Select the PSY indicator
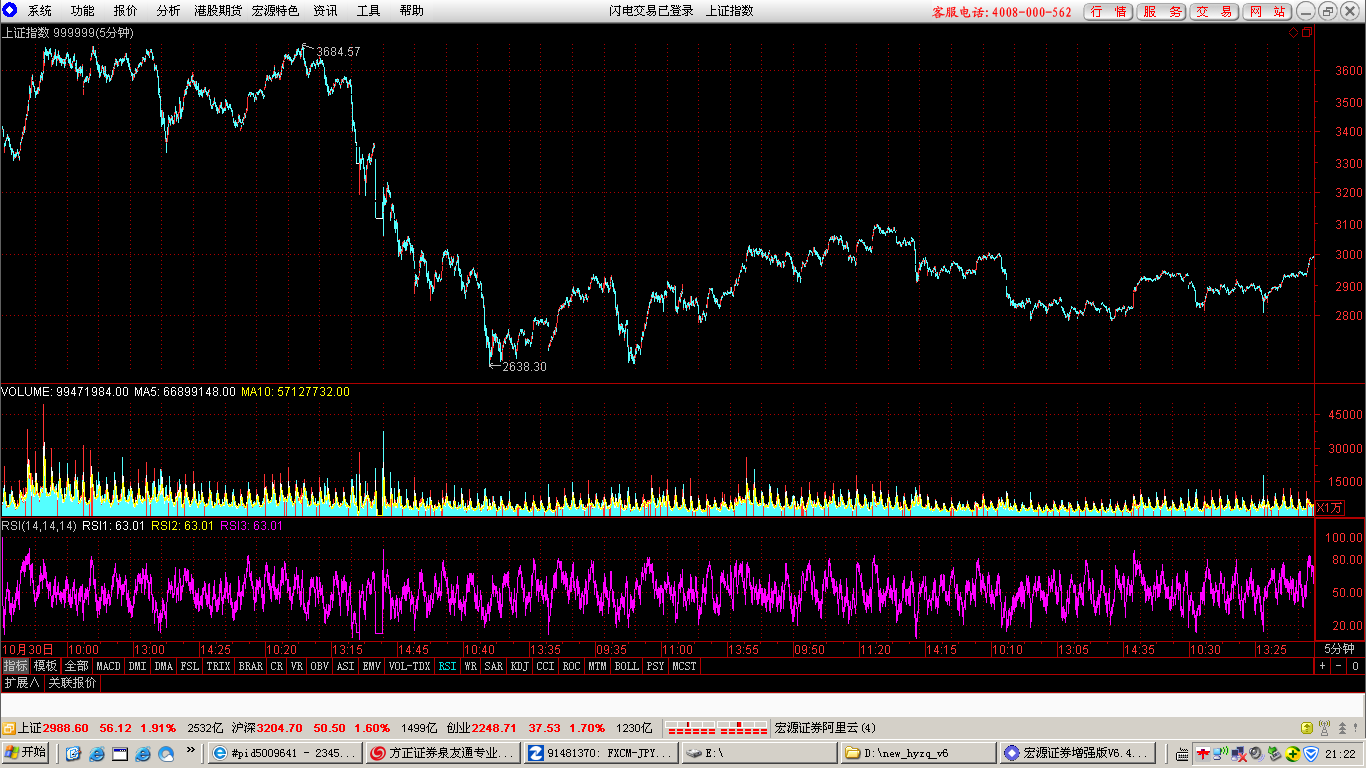The image size is (1366, 768). [655, 666]
